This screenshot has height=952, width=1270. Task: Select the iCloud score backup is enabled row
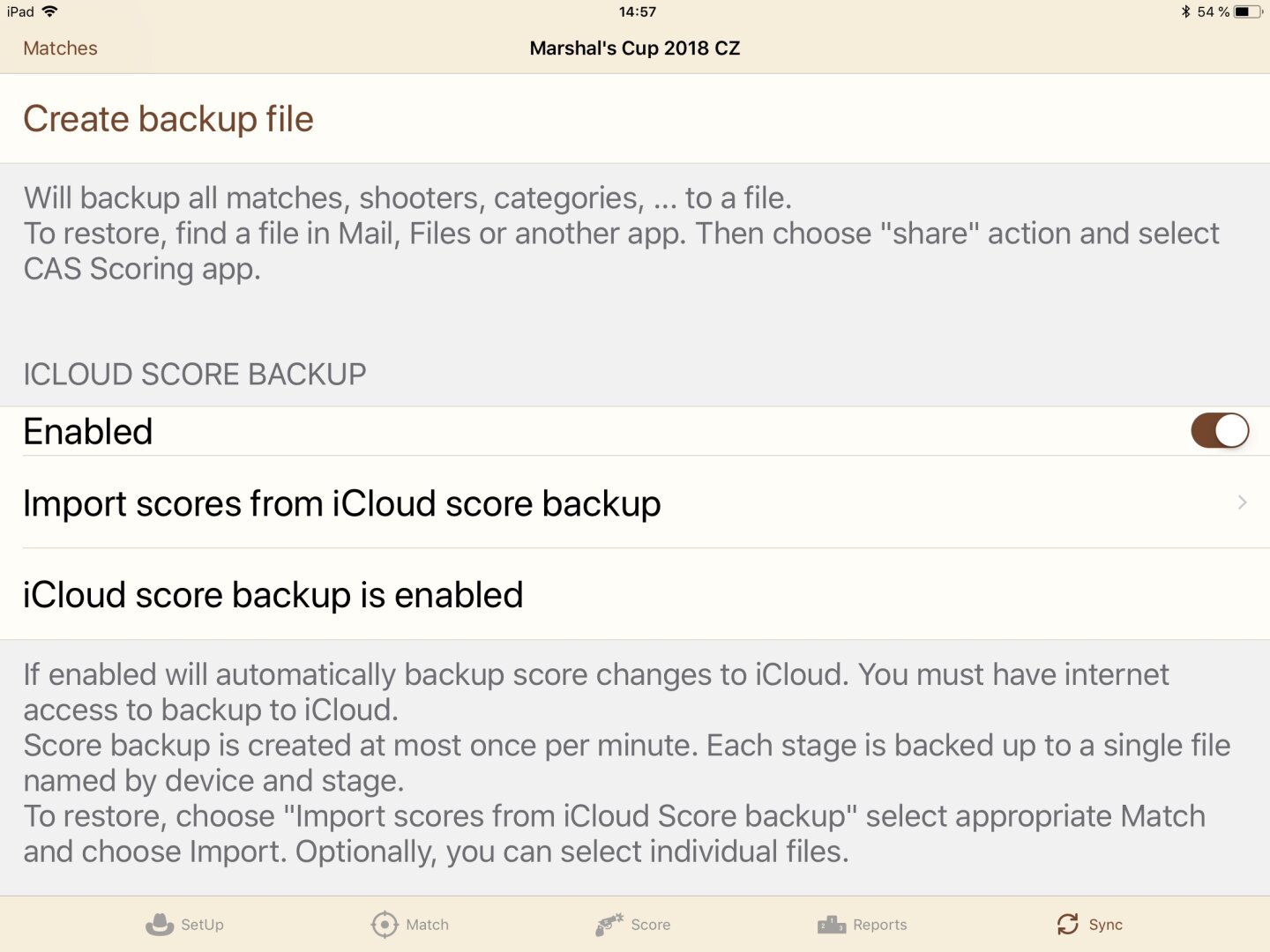(635, 595)
